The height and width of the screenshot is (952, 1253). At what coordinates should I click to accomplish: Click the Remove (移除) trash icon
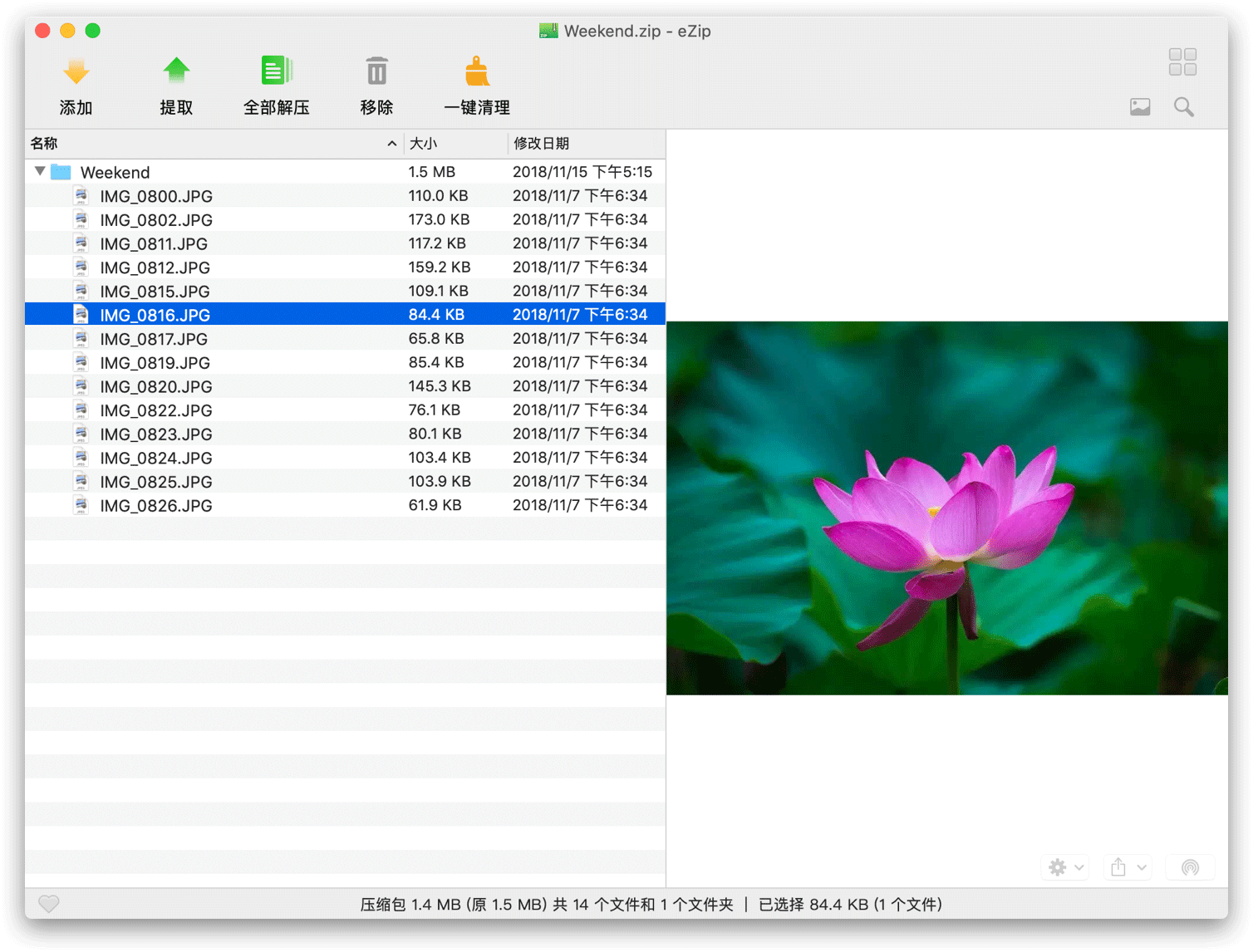click(x=376, y=72)
